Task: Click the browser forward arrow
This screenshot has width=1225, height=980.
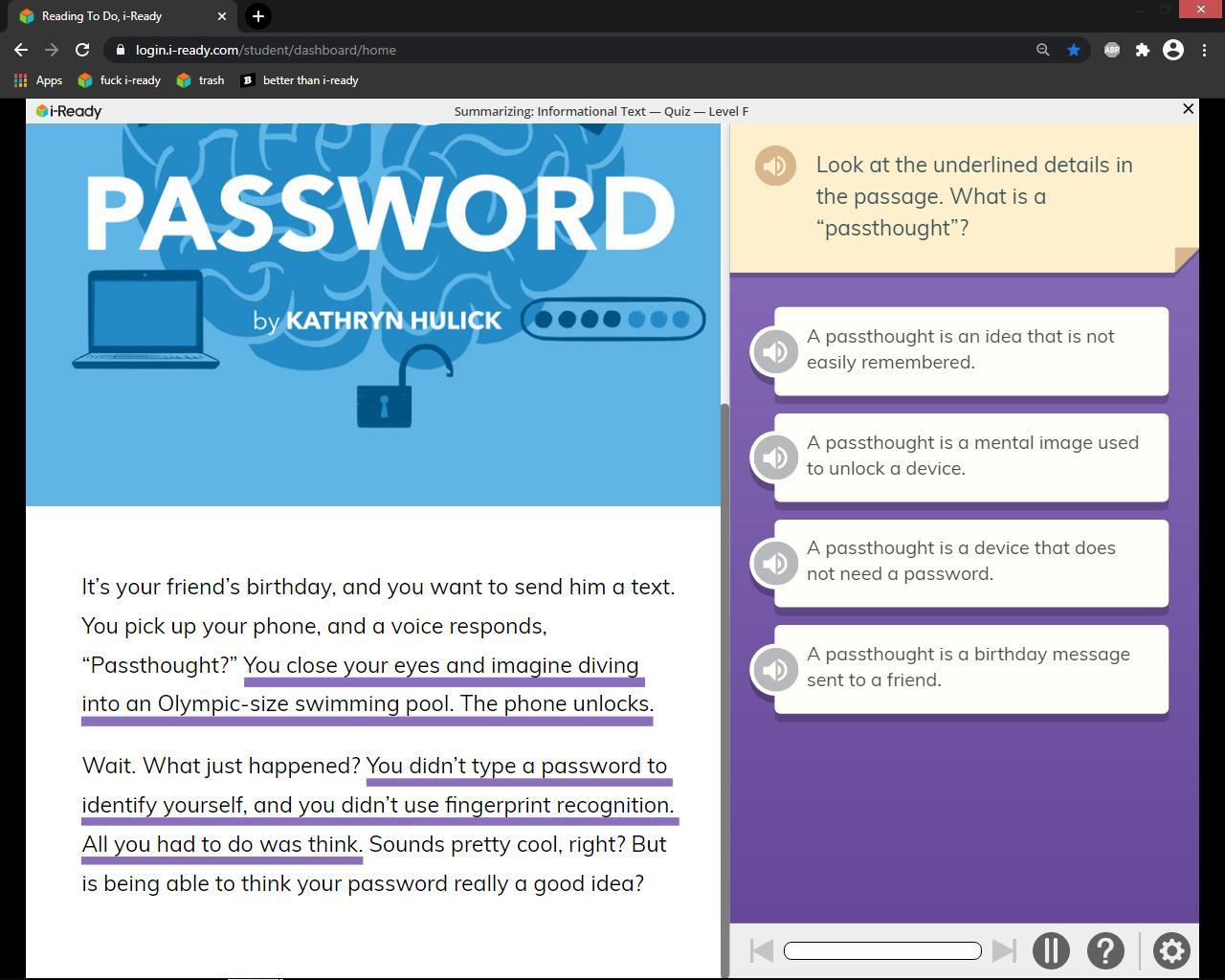Action: point(52,50)
